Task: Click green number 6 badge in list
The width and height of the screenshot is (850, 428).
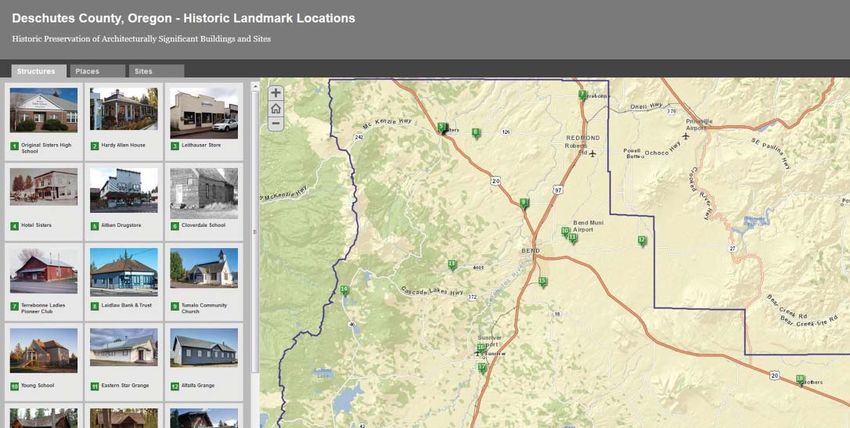Action: click(175, 226)
